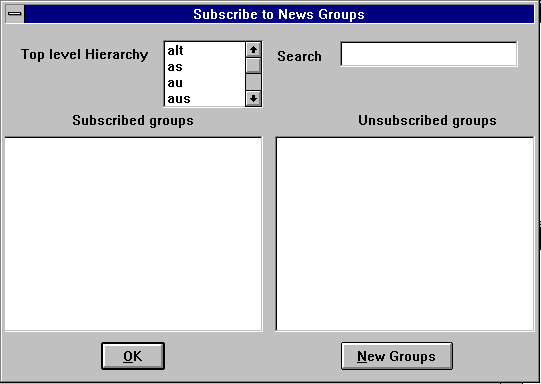The width and height of the screenshot is (541, 384).
Task: Select the 'au' hierarchy entry
Action: tap(205, 83)
